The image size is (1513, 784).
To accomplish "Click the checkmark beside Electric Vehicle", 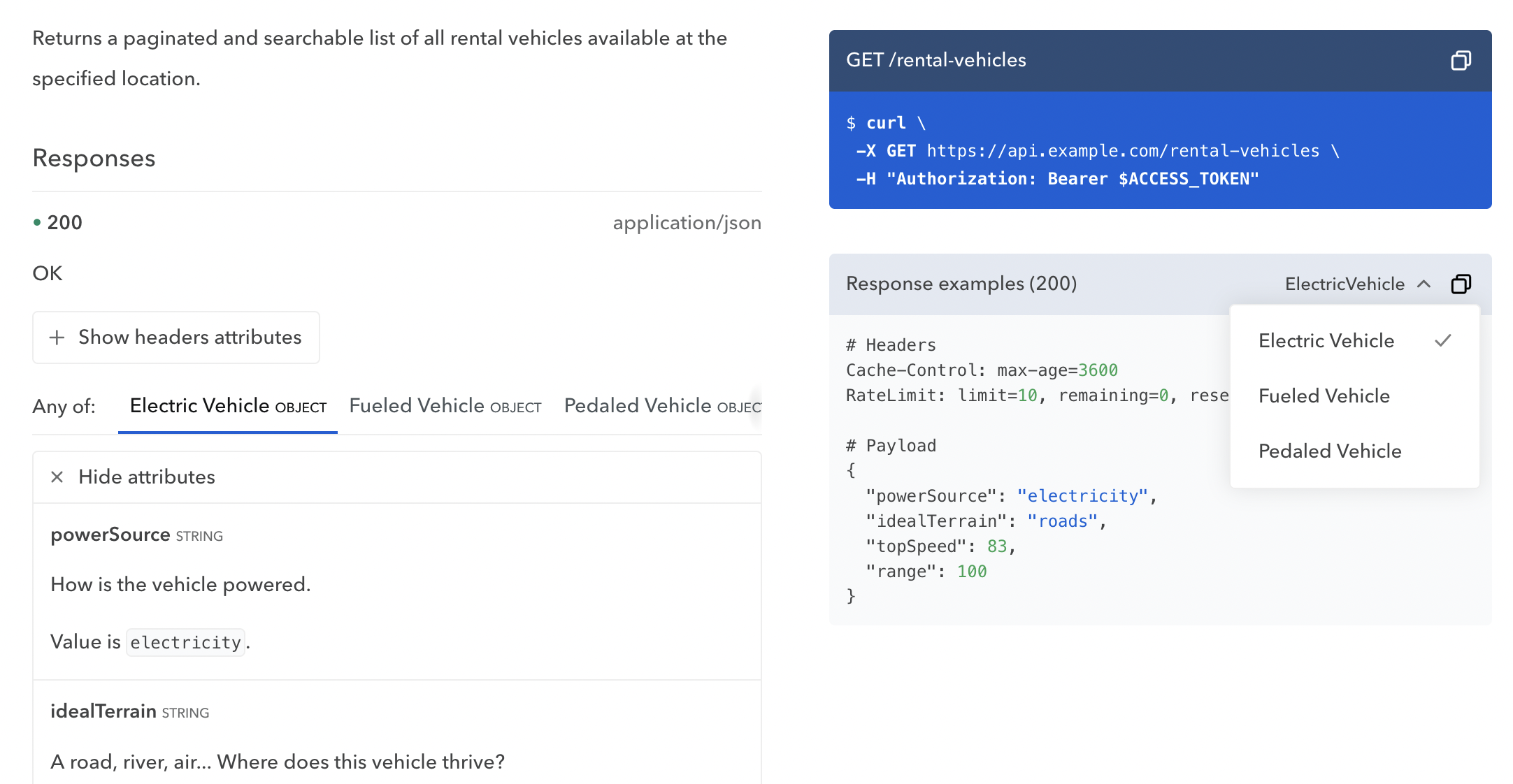I will coord(1444,340).
